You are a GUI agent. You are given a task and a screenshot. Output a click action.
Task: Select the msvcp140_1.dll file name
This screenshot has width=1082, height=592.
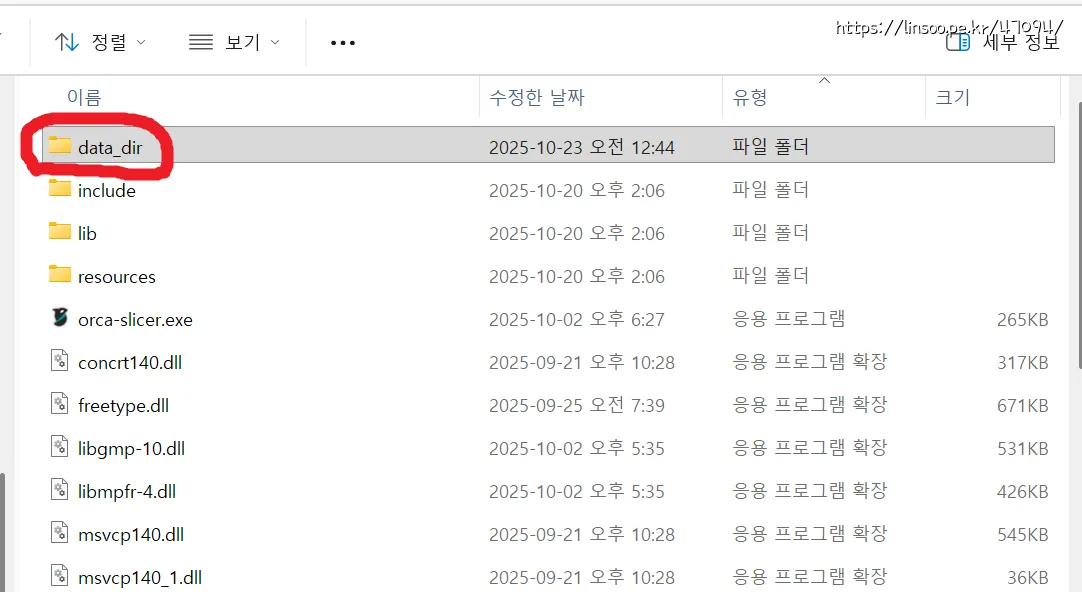click(x=140, y=578)
